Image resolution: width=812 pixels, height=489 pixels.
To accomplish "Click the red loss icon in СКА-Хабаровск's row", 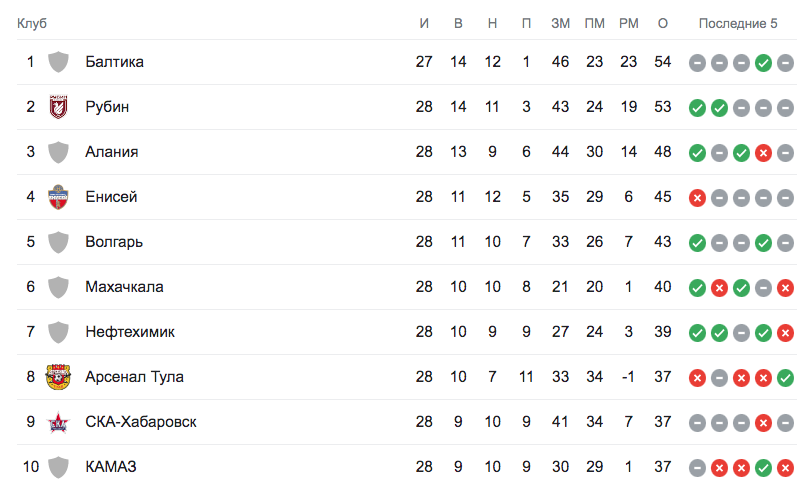I will tap(763, 422).
